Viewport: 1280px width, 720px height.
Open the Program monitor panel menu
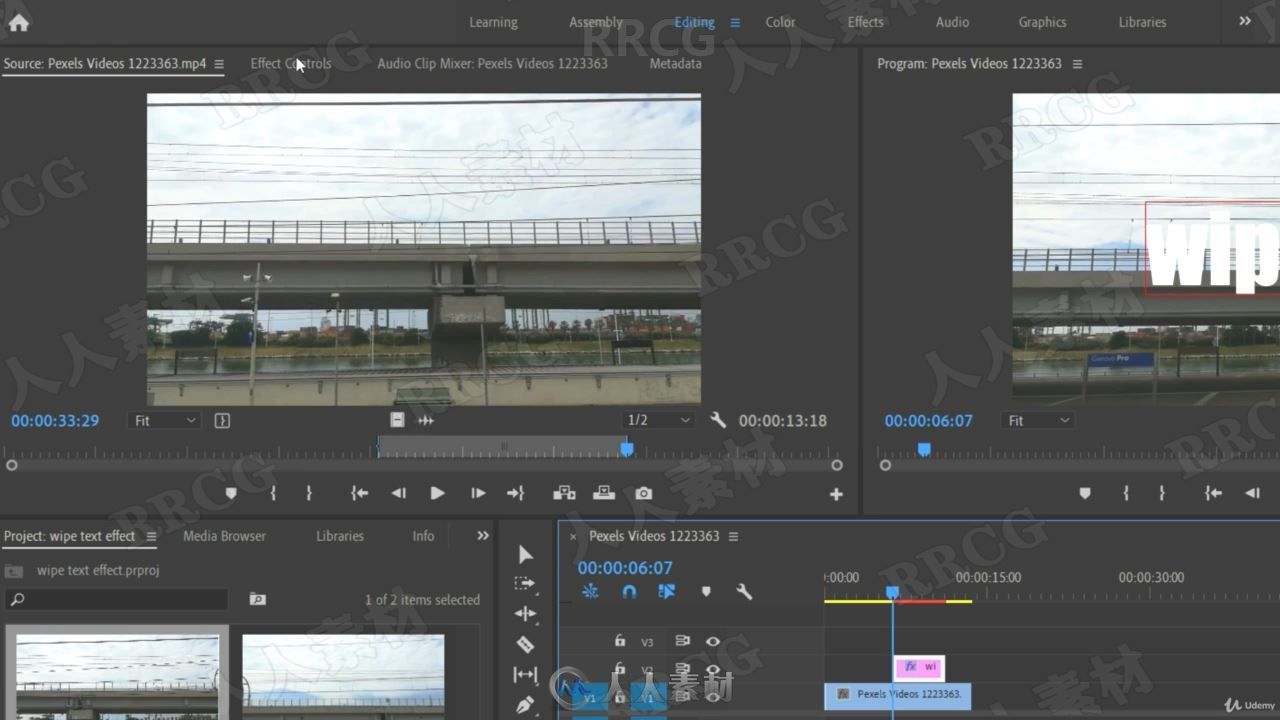1077,64
